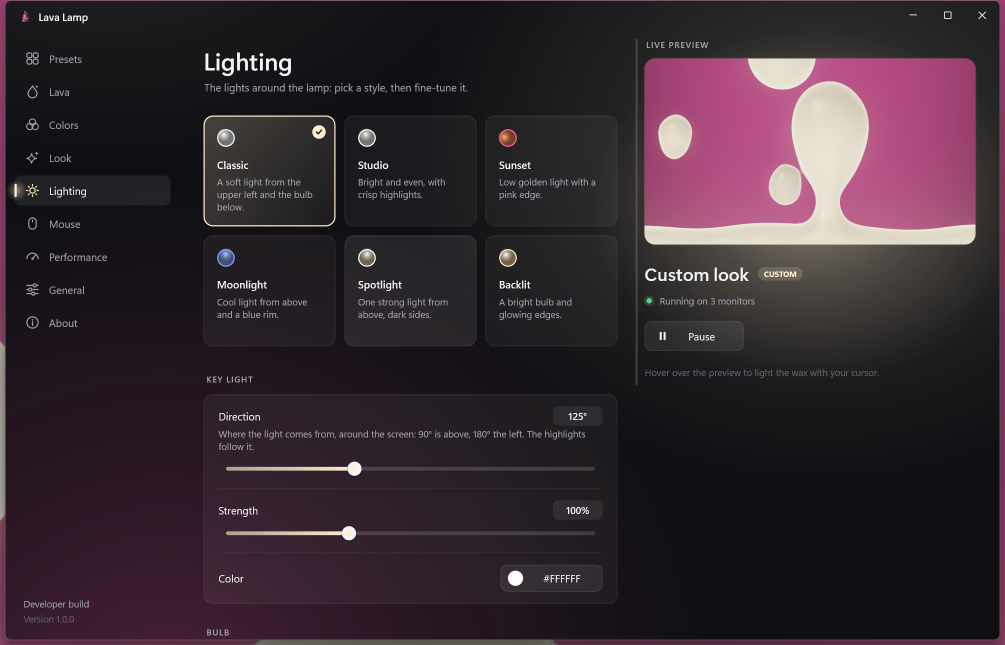Open the Presets section

92,59
